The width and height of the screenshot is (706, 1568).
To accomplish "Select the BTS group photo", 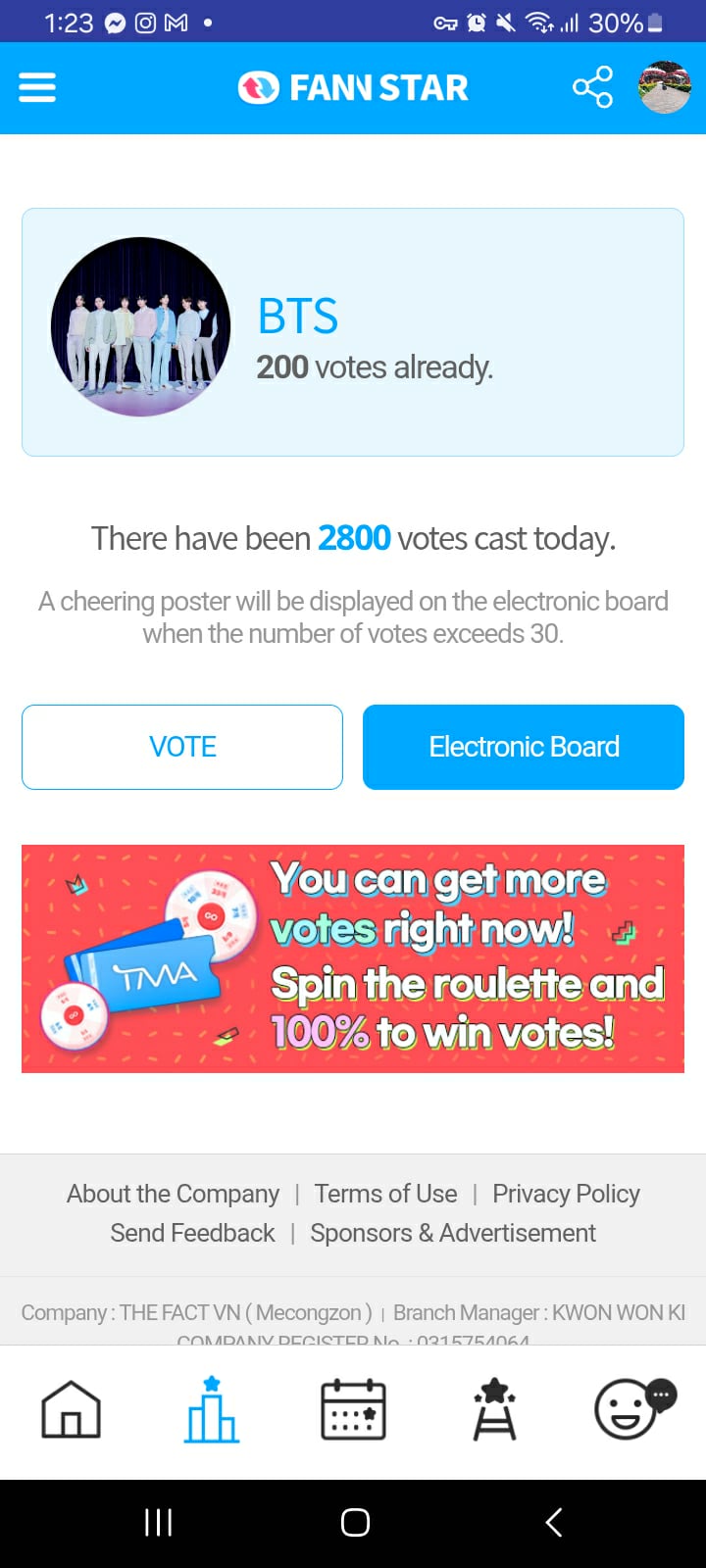I will (141, 326).
